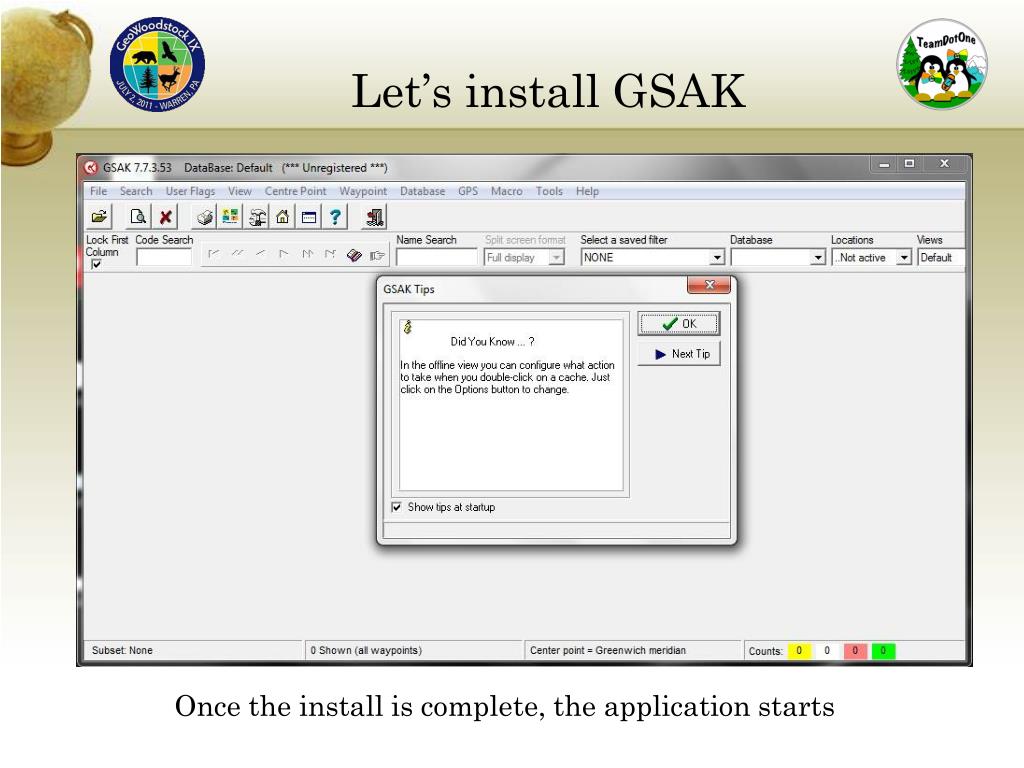This screenshot has height=768, width=1024.
Task: Click the open folder toolbar icon
Action: tap(99, 217)
